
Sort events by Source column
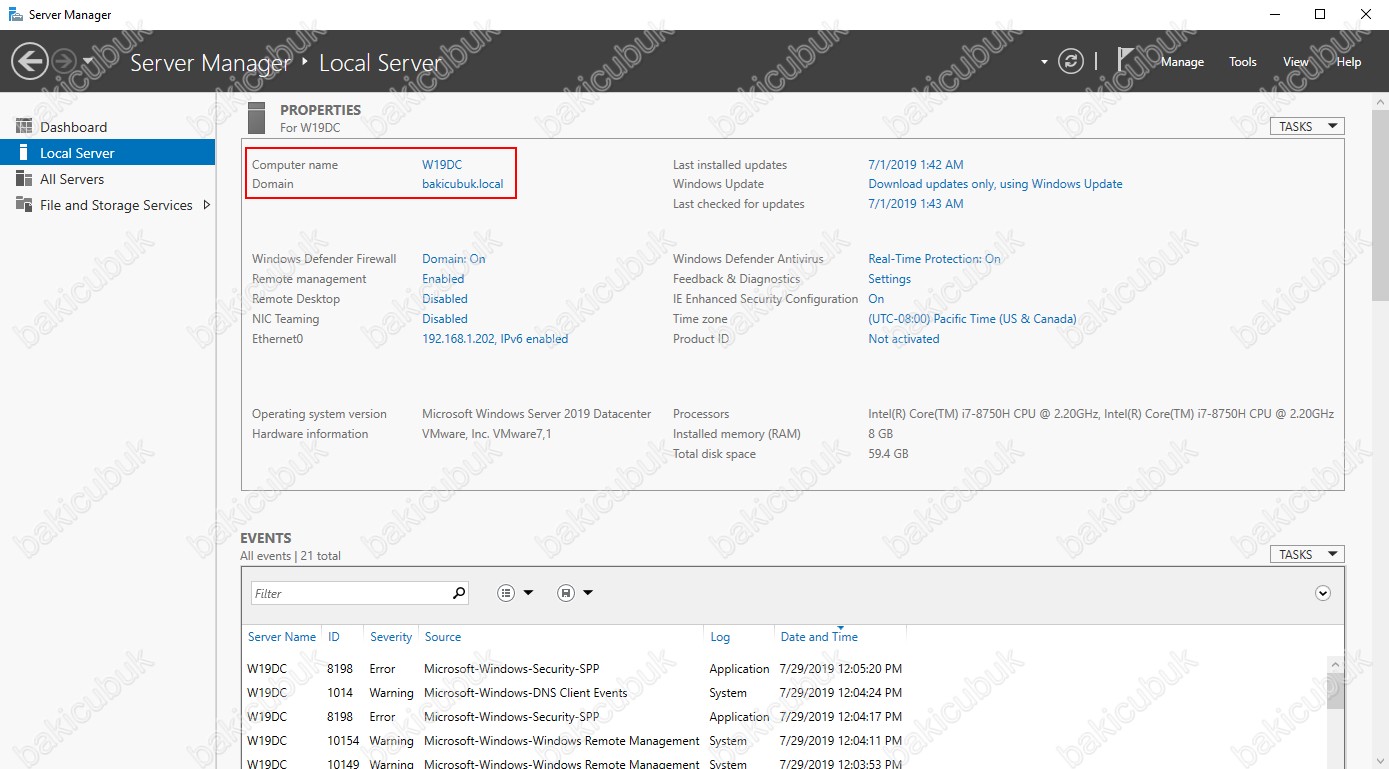click(x=443, y=637)
